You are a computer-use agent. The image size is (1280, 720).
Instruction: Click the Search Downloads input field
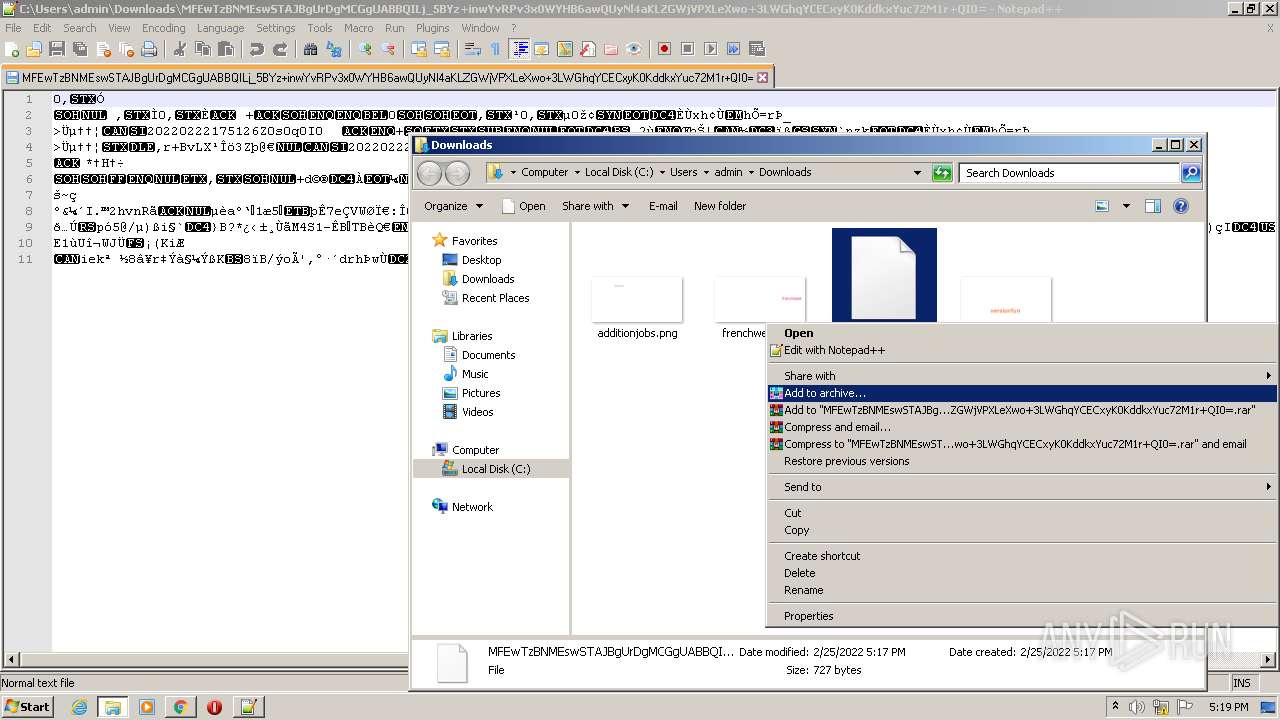[1070, 173]
